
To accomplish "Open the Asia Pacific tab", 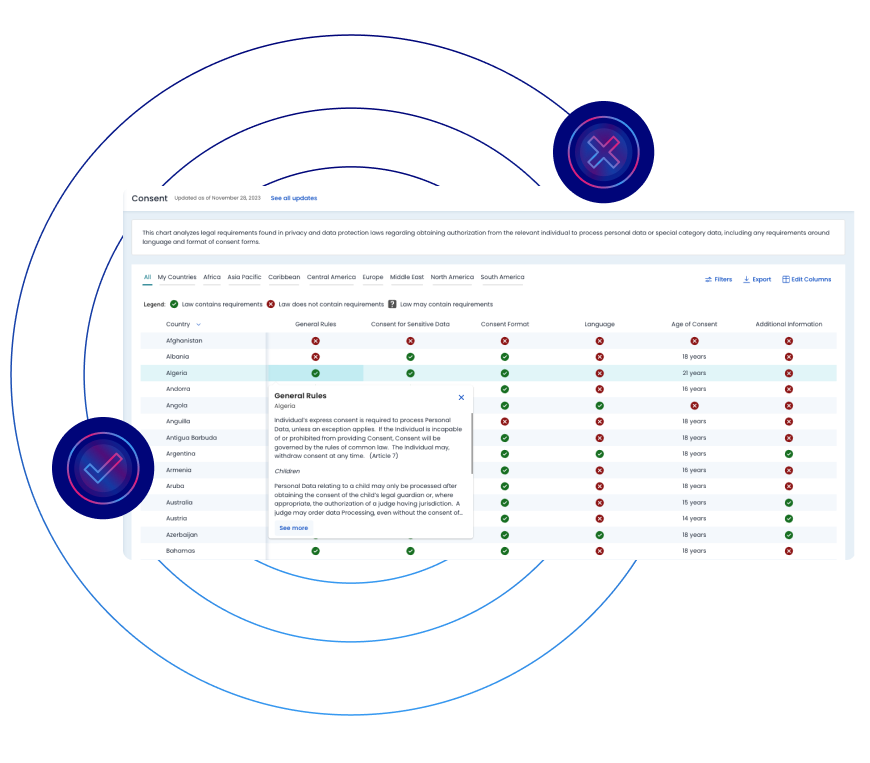I will [x=244, y=277].
